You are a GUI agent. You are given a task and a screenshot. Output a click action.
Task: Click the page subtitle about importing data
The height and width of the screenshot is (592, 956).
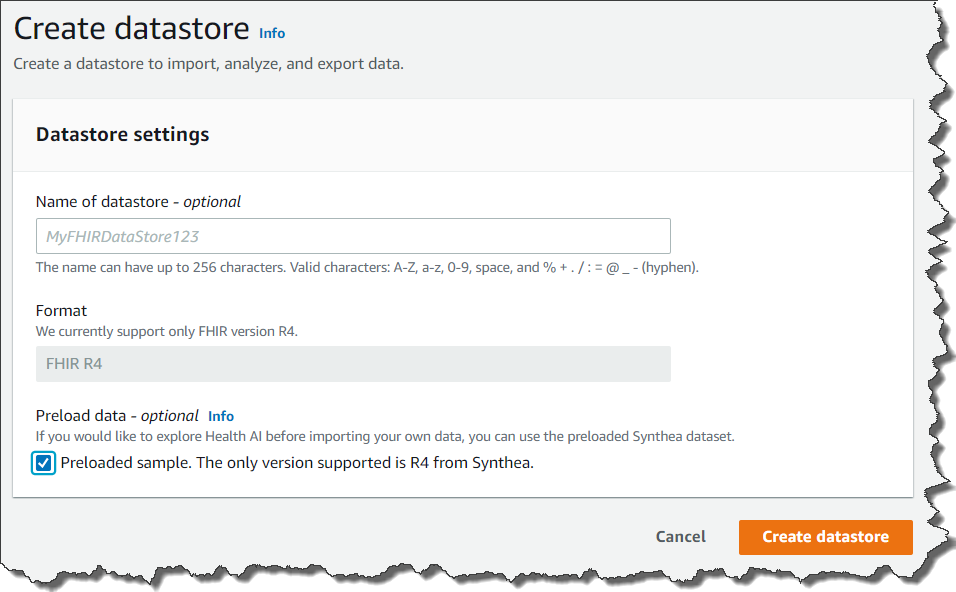tap(208, 64)
